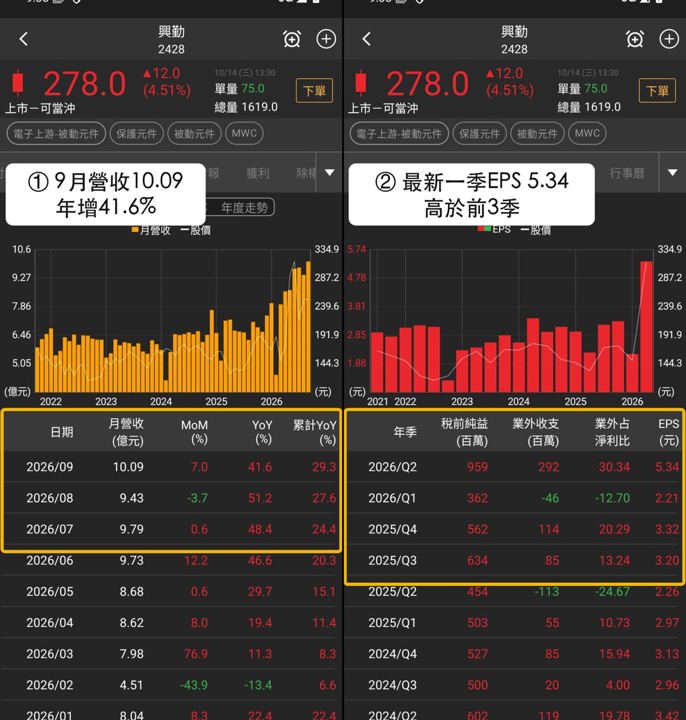Open price alert clock icon, right screen

[x=635, y=39]
